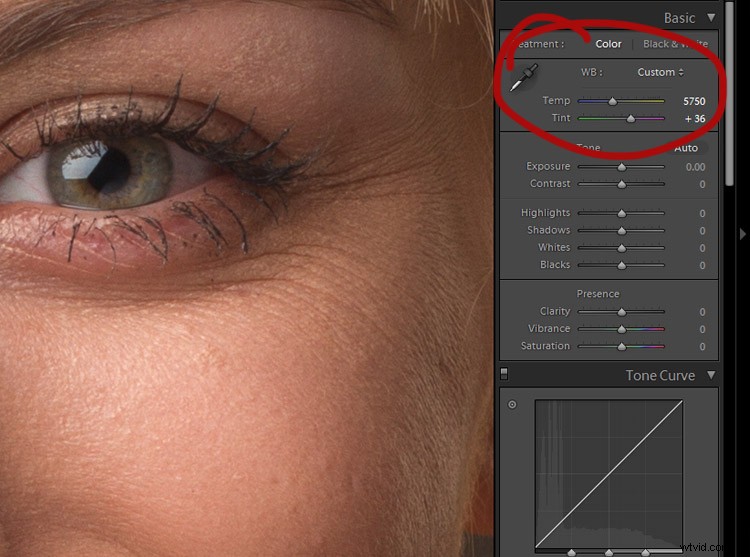Click the Contrast slider handle
The image size is (750, 557).
621,184
